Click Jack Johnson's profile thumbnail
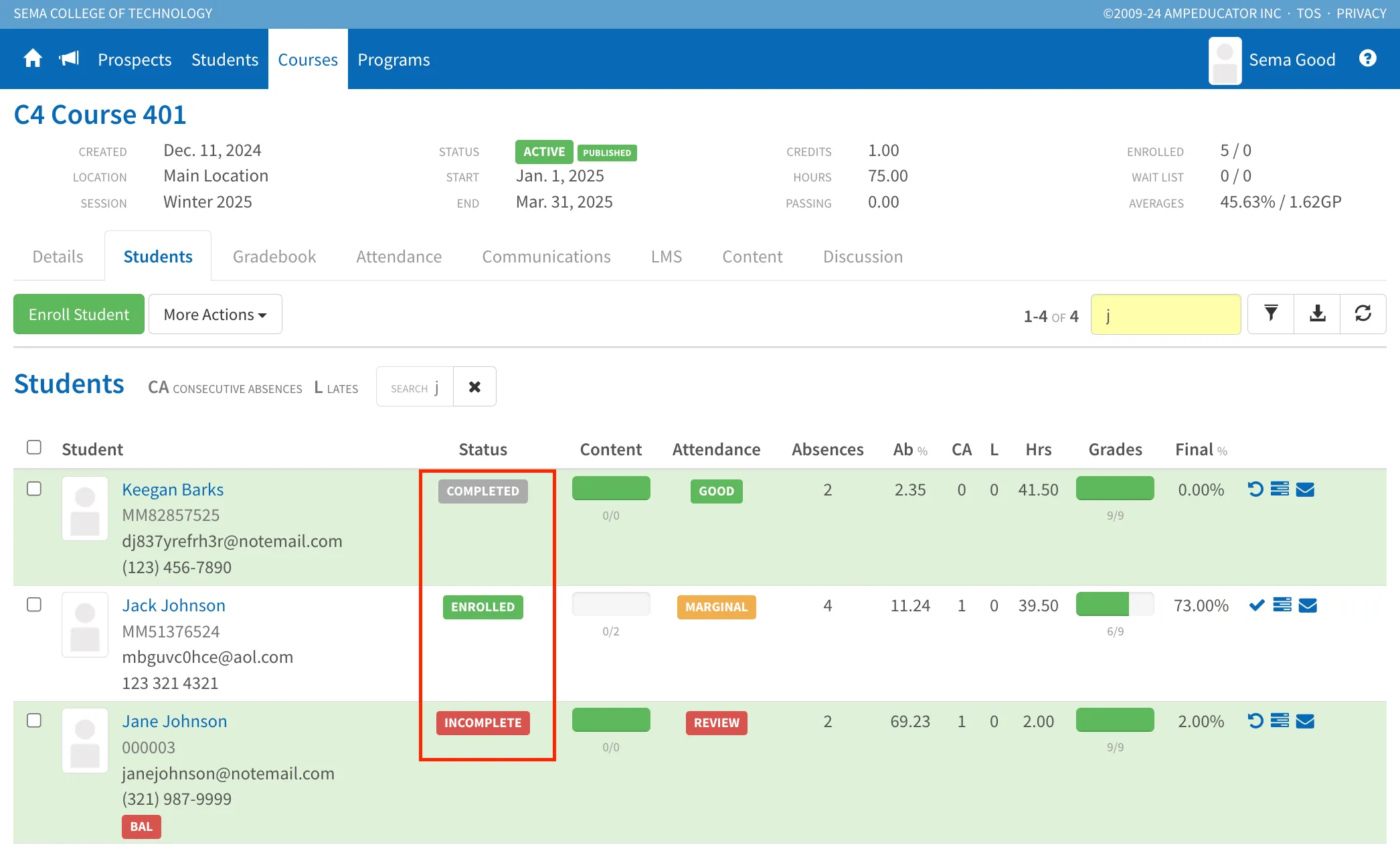The width and height of the screenshot is (1400, 845). [85, 624]
